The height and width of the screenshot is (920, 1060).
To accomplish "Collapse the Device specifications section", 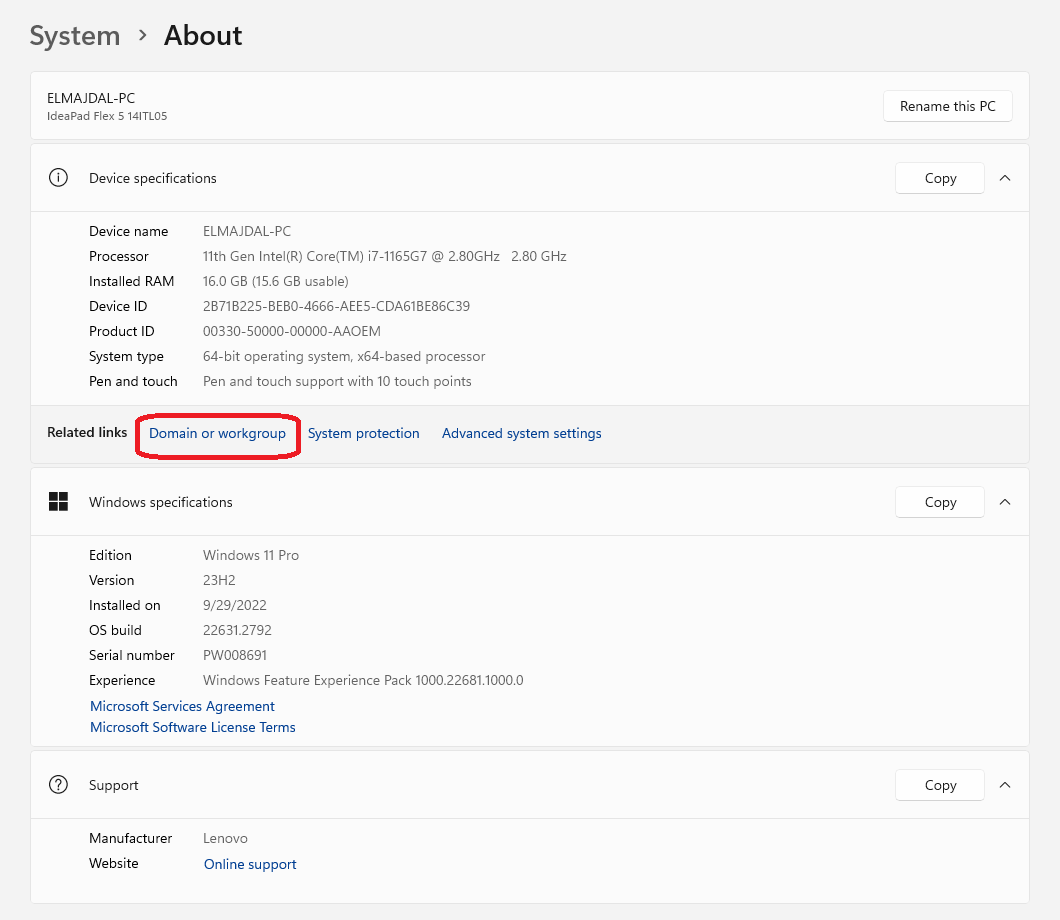I will tap(1005, 177).
